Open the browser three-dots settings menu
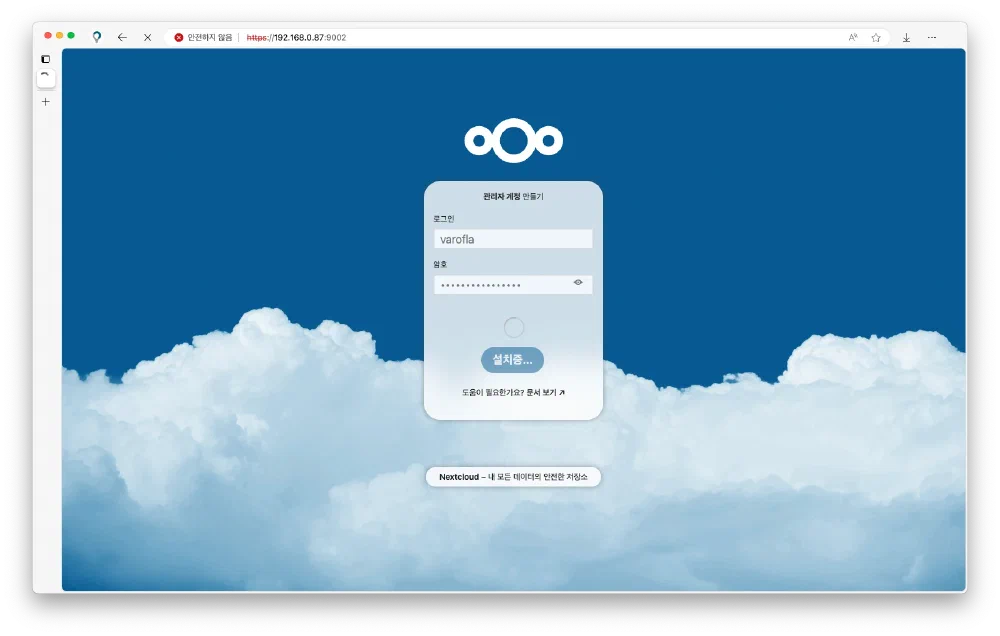Image resolution: width=1000 pixels, height=636 pixels. (x=932, y=37)
